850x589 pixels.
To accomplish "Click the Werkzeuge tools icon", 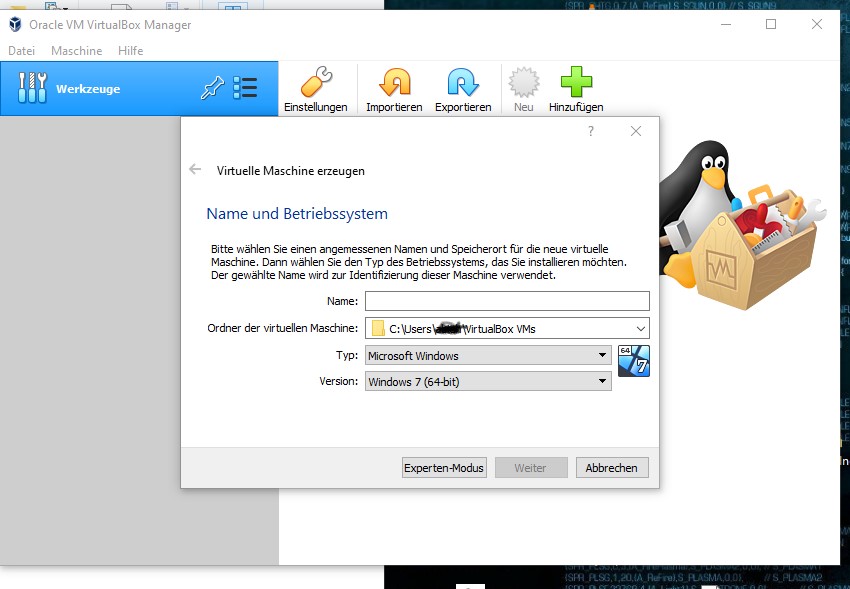I will 33,88.
